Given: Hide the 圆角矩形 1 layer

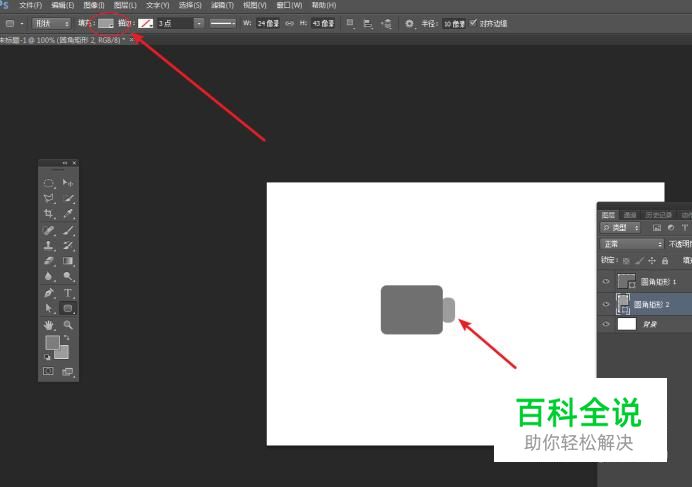Looking at the screenshot, I should tap(606, 282).
